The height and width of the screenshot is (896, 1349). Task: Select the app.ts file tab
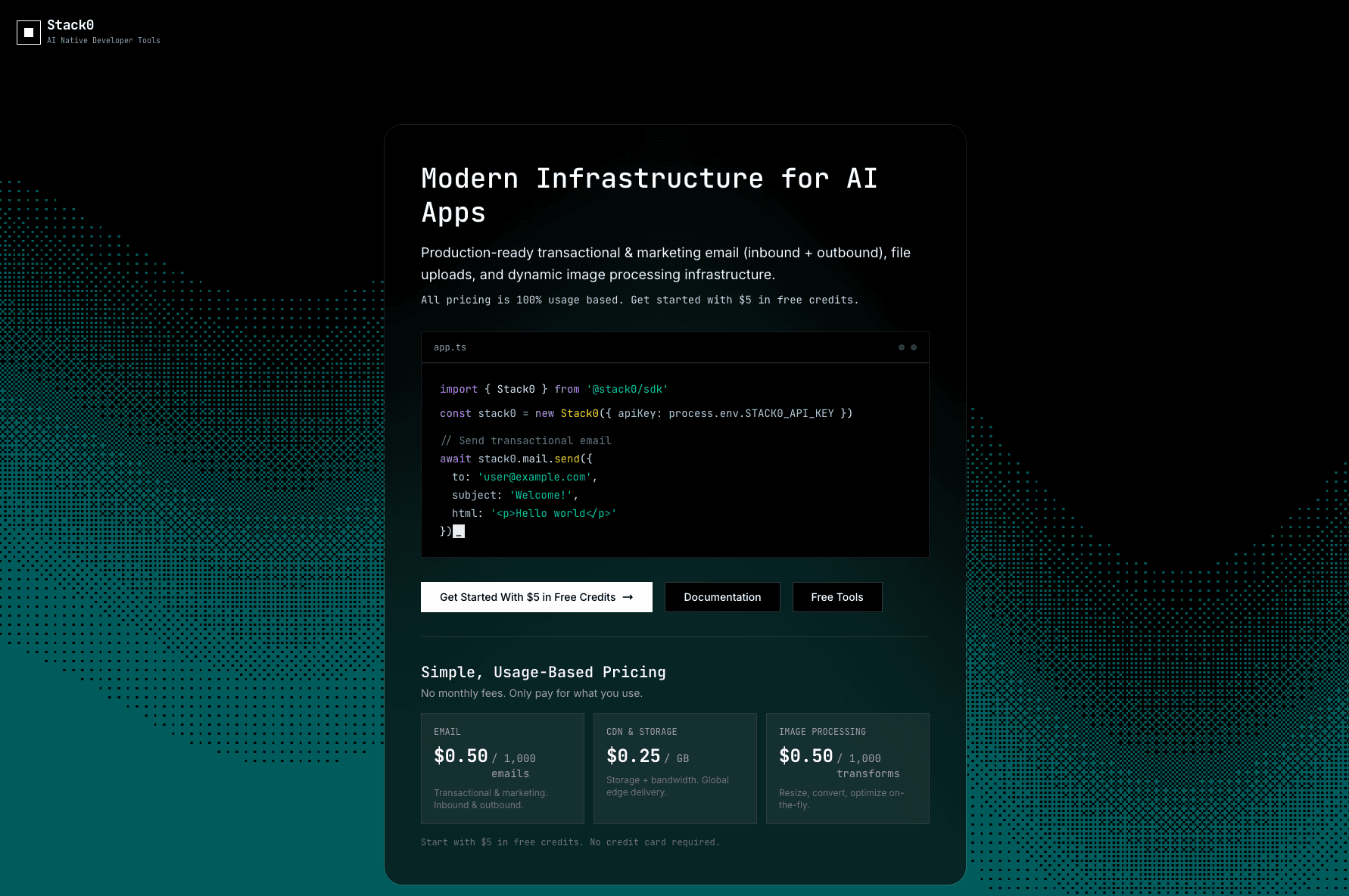click(x=450, y=347)
